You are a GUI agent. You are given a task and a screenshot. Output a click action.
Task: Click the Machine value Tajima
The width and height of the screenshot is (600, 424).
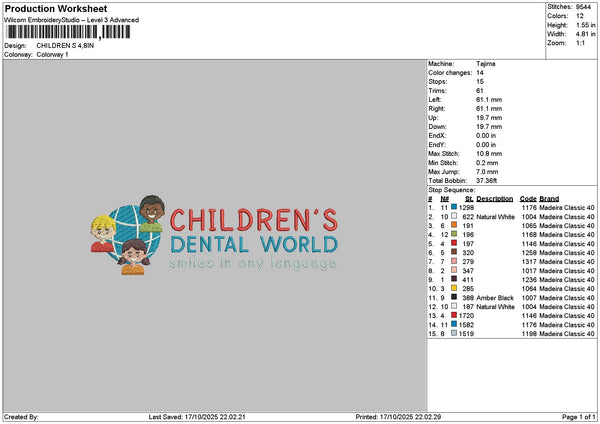click(x=486, y=64)
